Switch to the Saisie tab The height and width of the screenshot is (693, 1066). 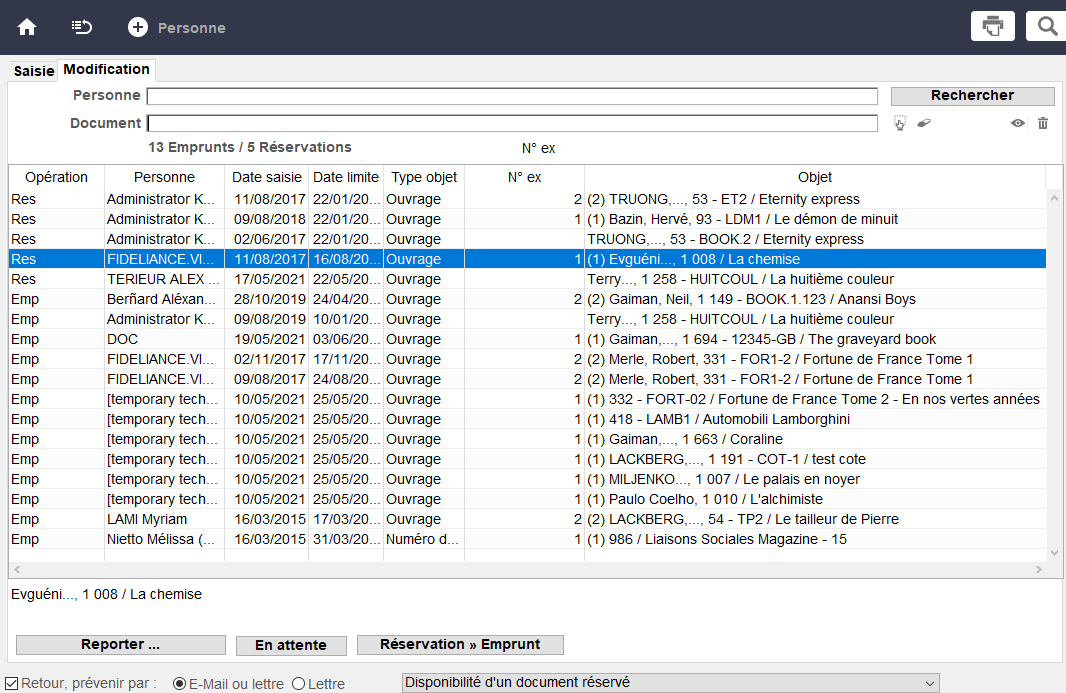pos(33,71)
